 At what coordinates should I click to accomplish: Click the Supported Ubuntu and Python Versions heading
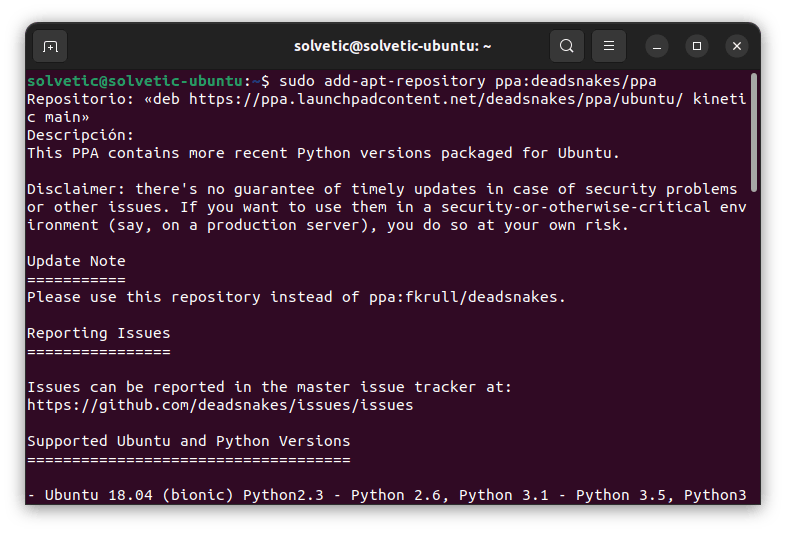click(188, 441)
